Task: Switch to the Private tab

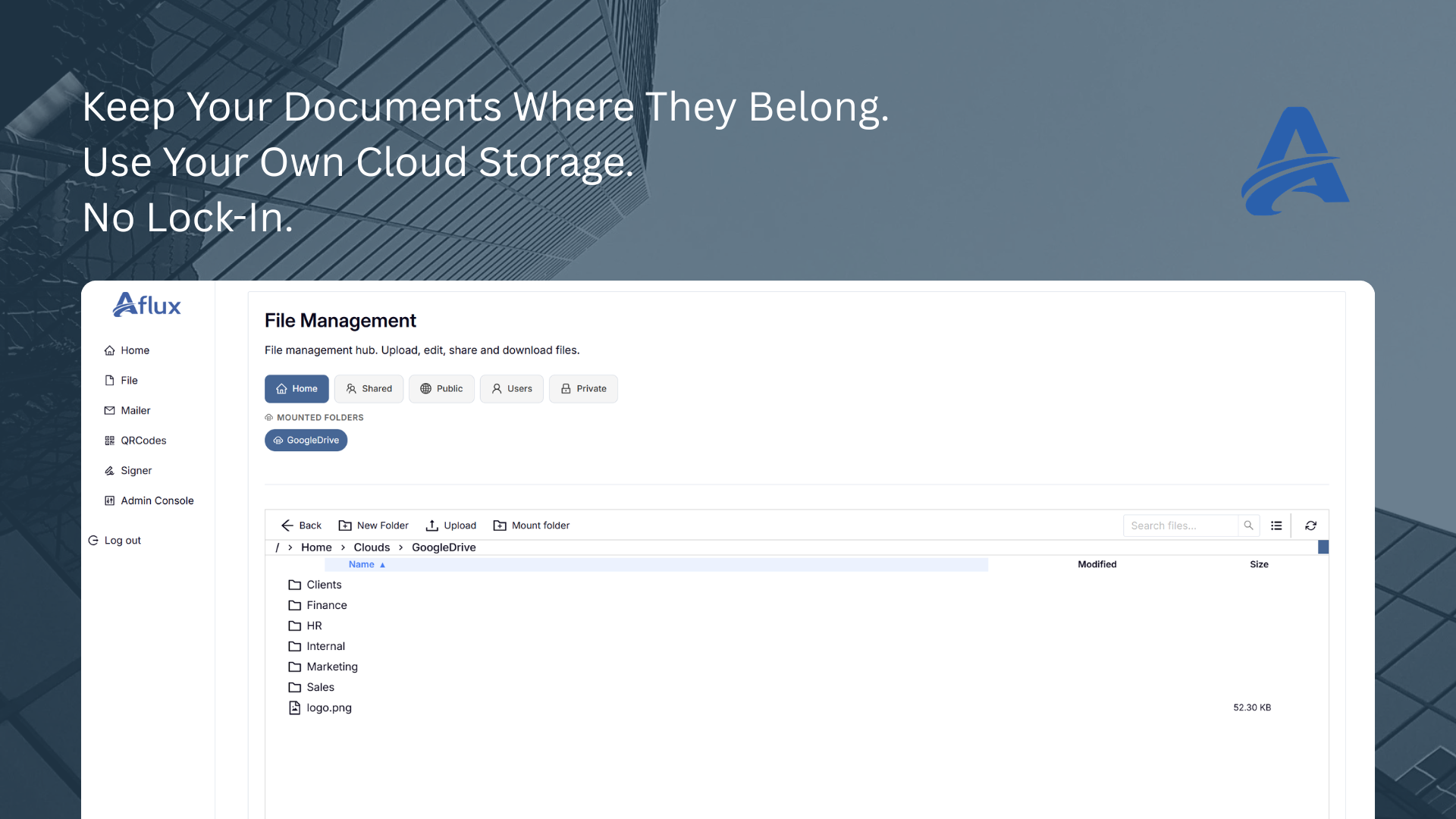Action: click(x=583, y=389)
